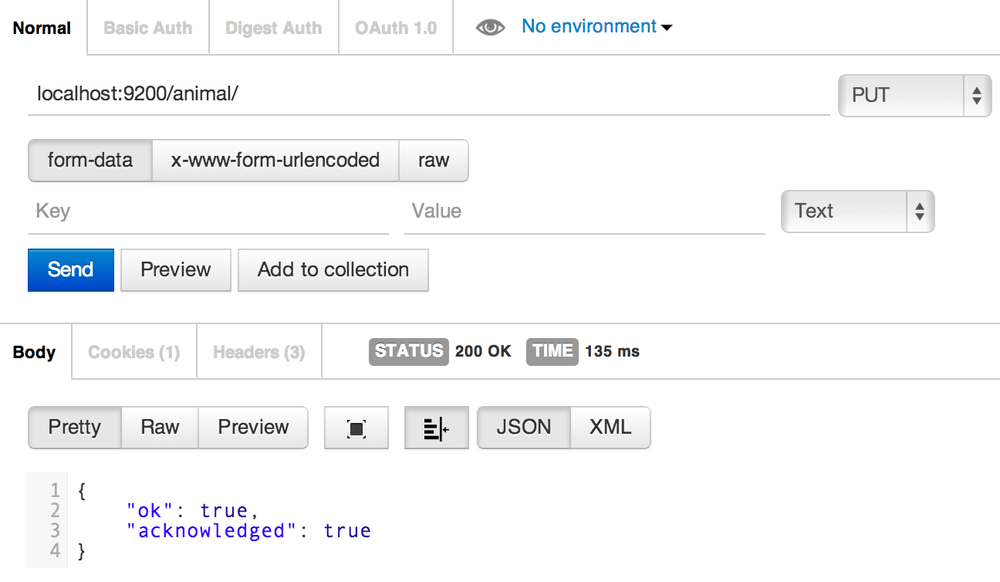Open the Text value type dropdown
Screen dimensions: 1000x582
point(857,211)
